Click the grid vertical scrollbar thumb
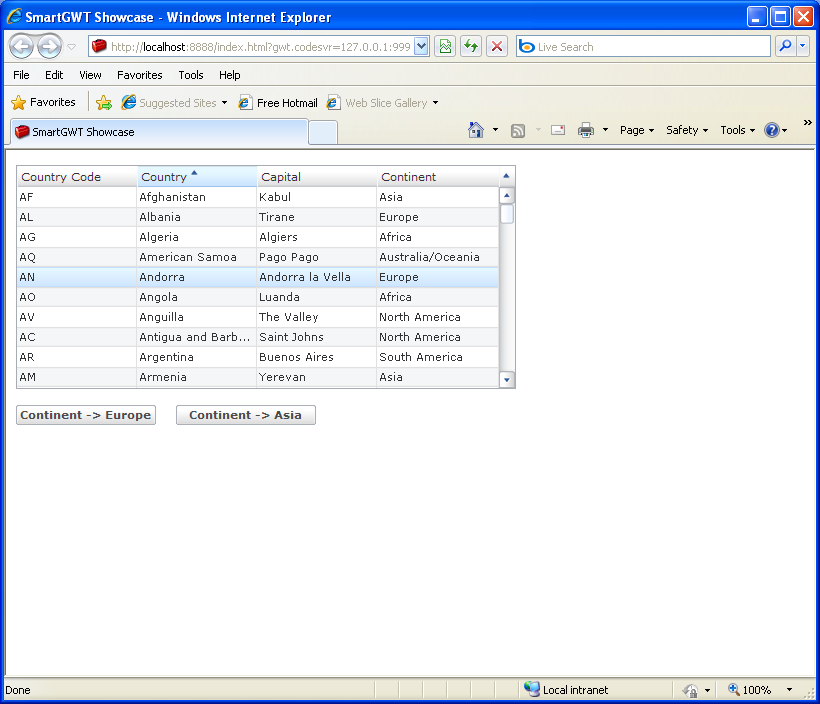 (506, 214)
